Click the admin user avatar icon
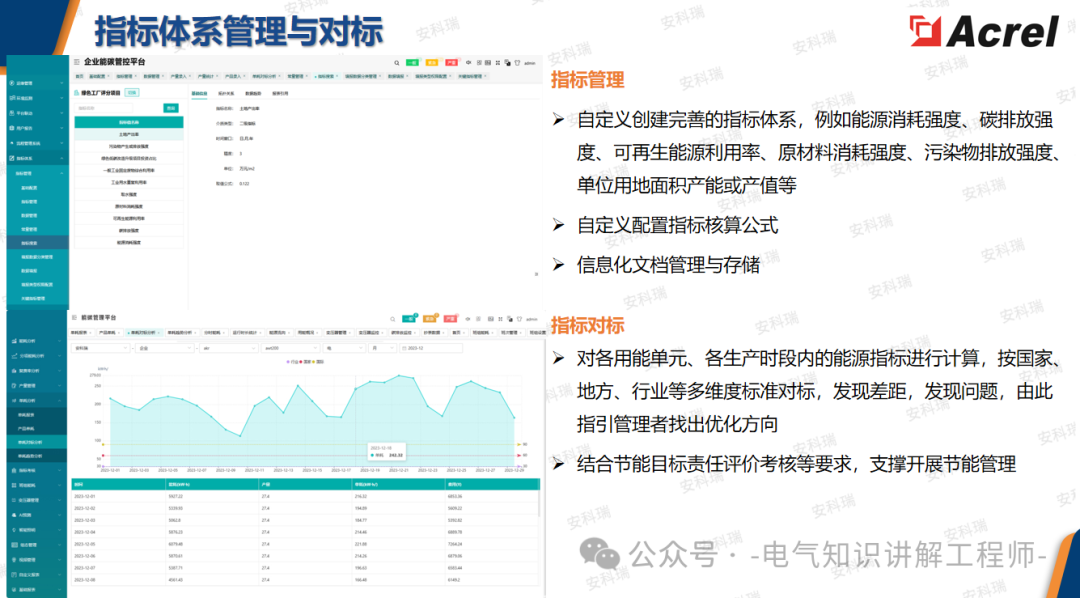Screen dimensions: 1080x598 pos(519,62)
